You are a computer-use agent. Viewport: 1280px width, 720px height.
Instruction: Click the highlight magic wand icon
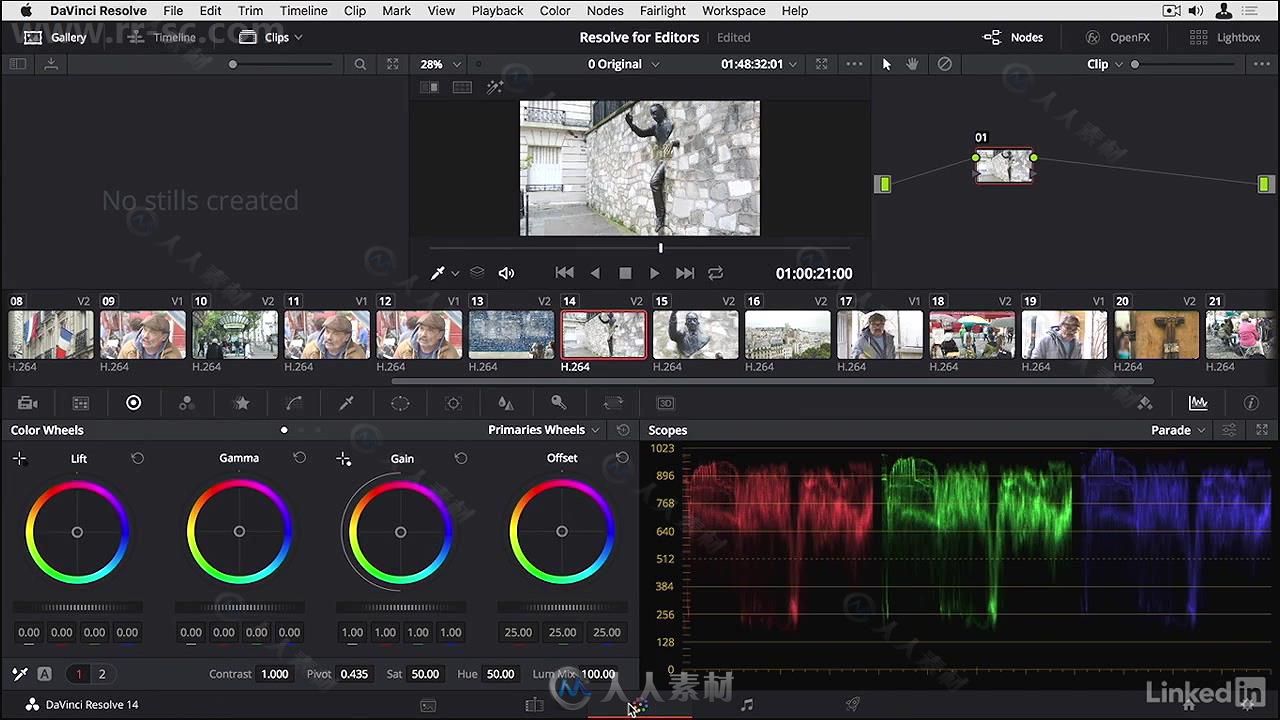pyautogui.click(x=495, y=88)
